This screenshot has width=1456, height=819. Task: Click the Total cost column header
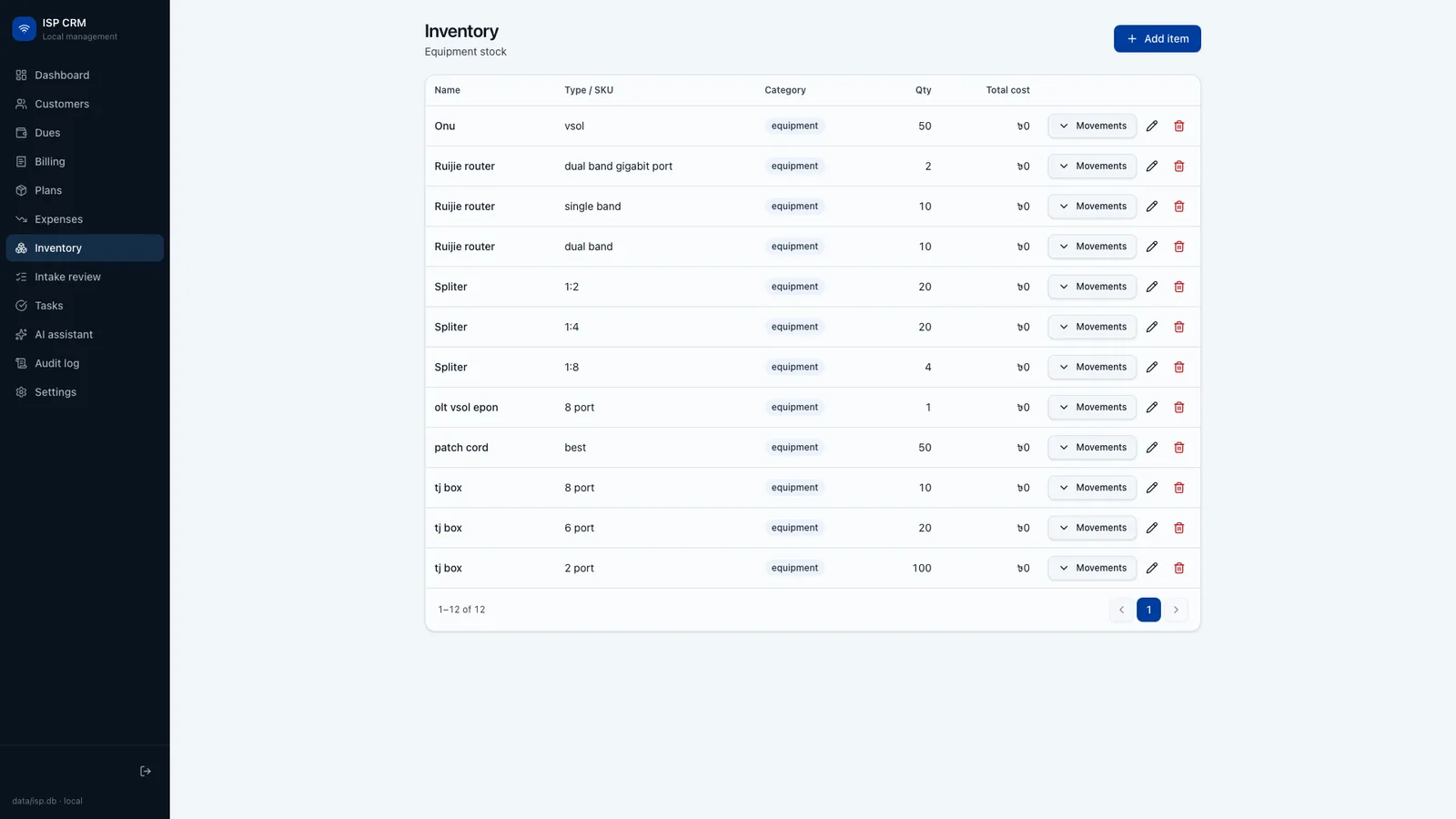tap(1007, 90)
